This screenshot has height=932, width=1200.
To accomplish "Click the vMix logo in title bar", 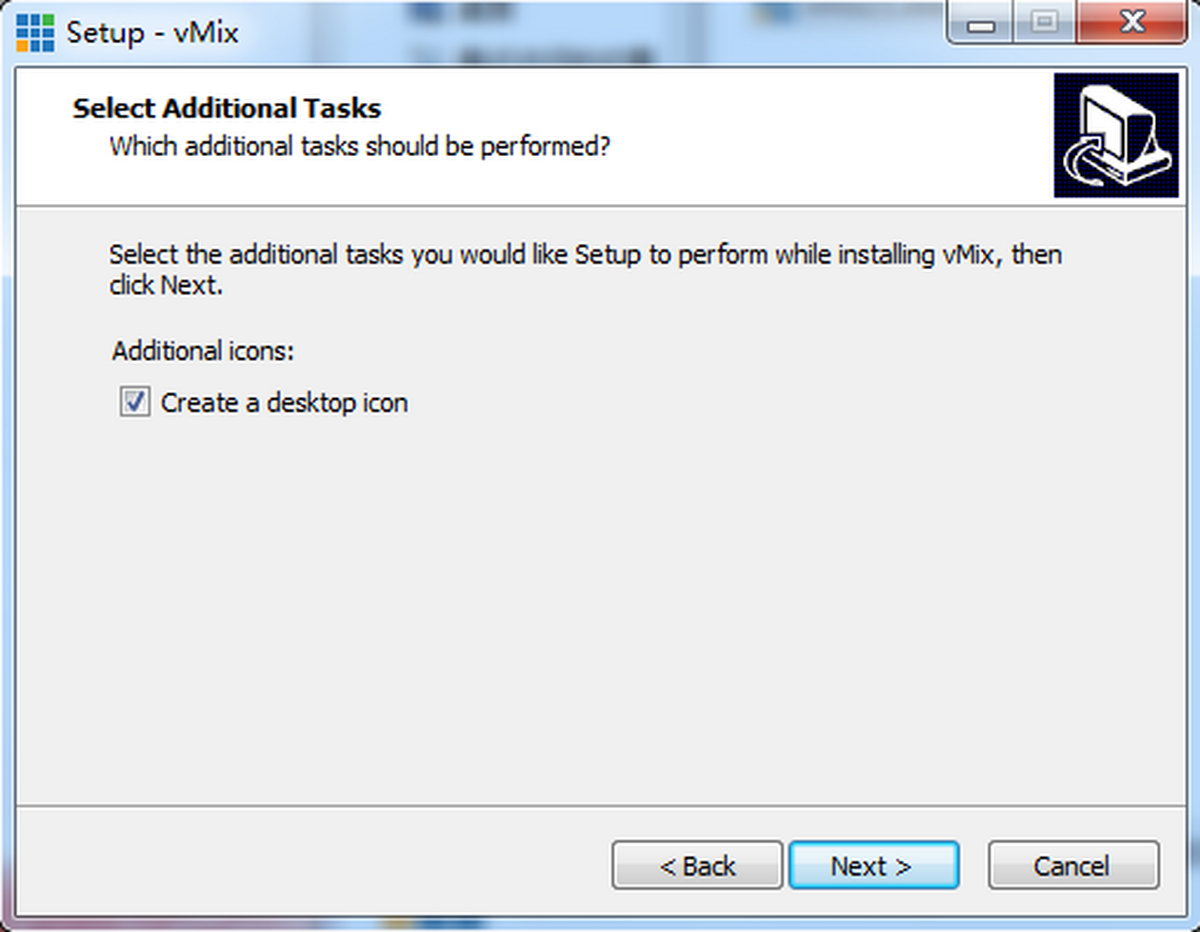I will tap(36, 32).
